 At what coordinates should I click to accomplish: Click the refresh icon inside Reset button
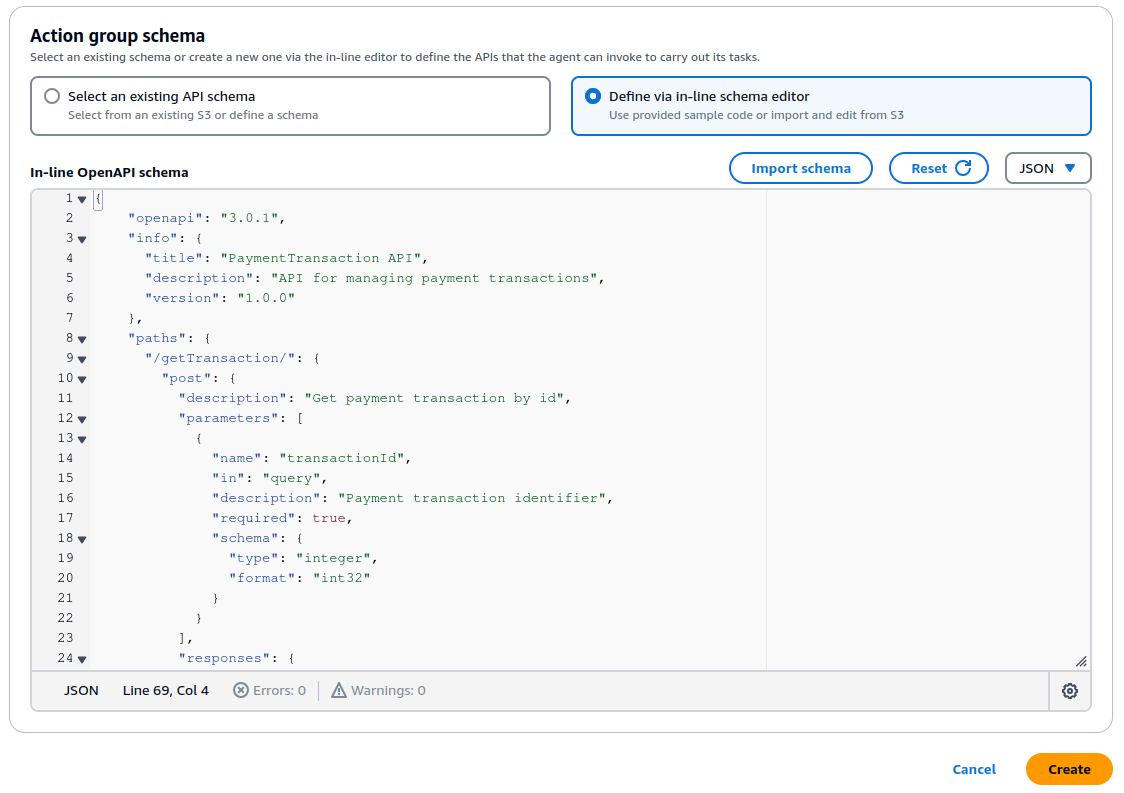[x=964, y=168]
